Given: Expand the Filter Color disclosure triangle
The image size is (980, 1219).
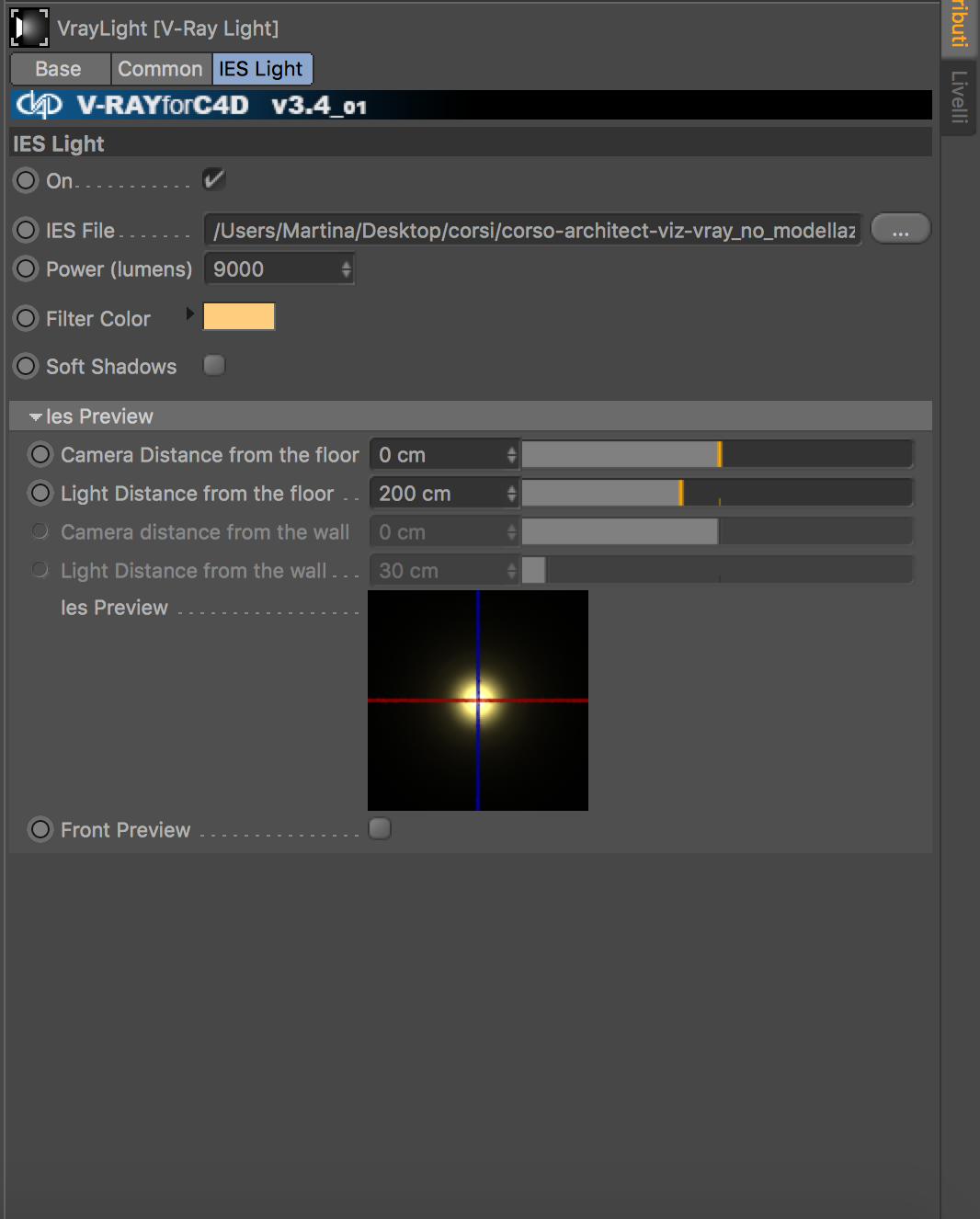Looking at the screenshot, I should click(190, 314).
